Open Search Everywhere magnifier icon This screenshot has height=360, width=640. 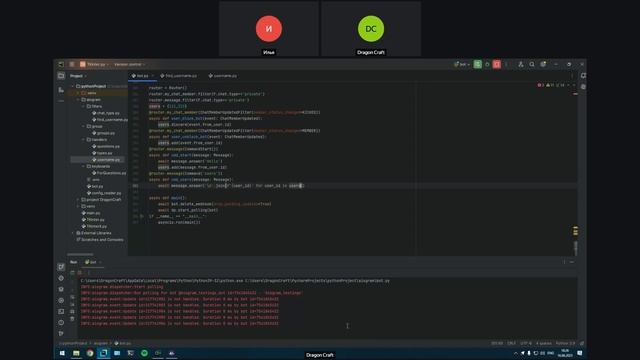tap(532, 64)
